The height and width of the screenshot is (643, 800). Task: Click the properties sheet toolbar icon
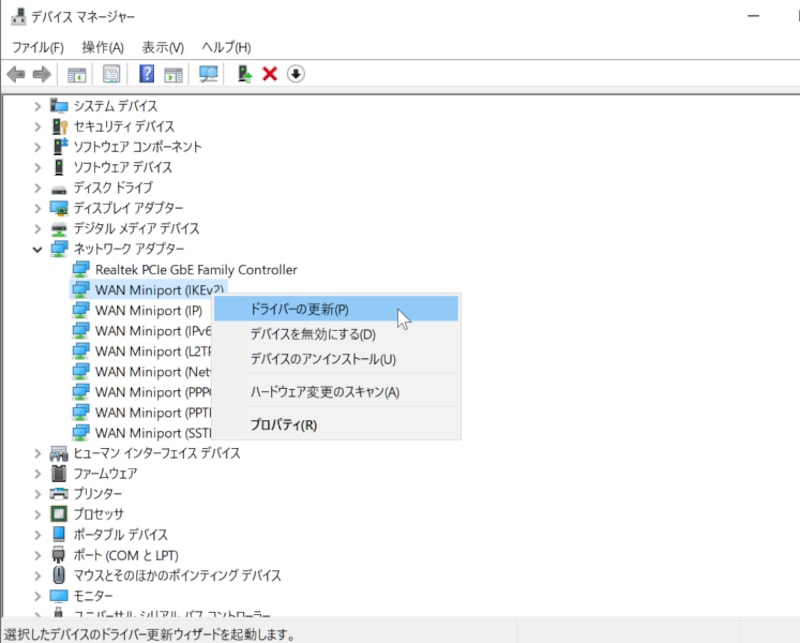coord(111,74)
